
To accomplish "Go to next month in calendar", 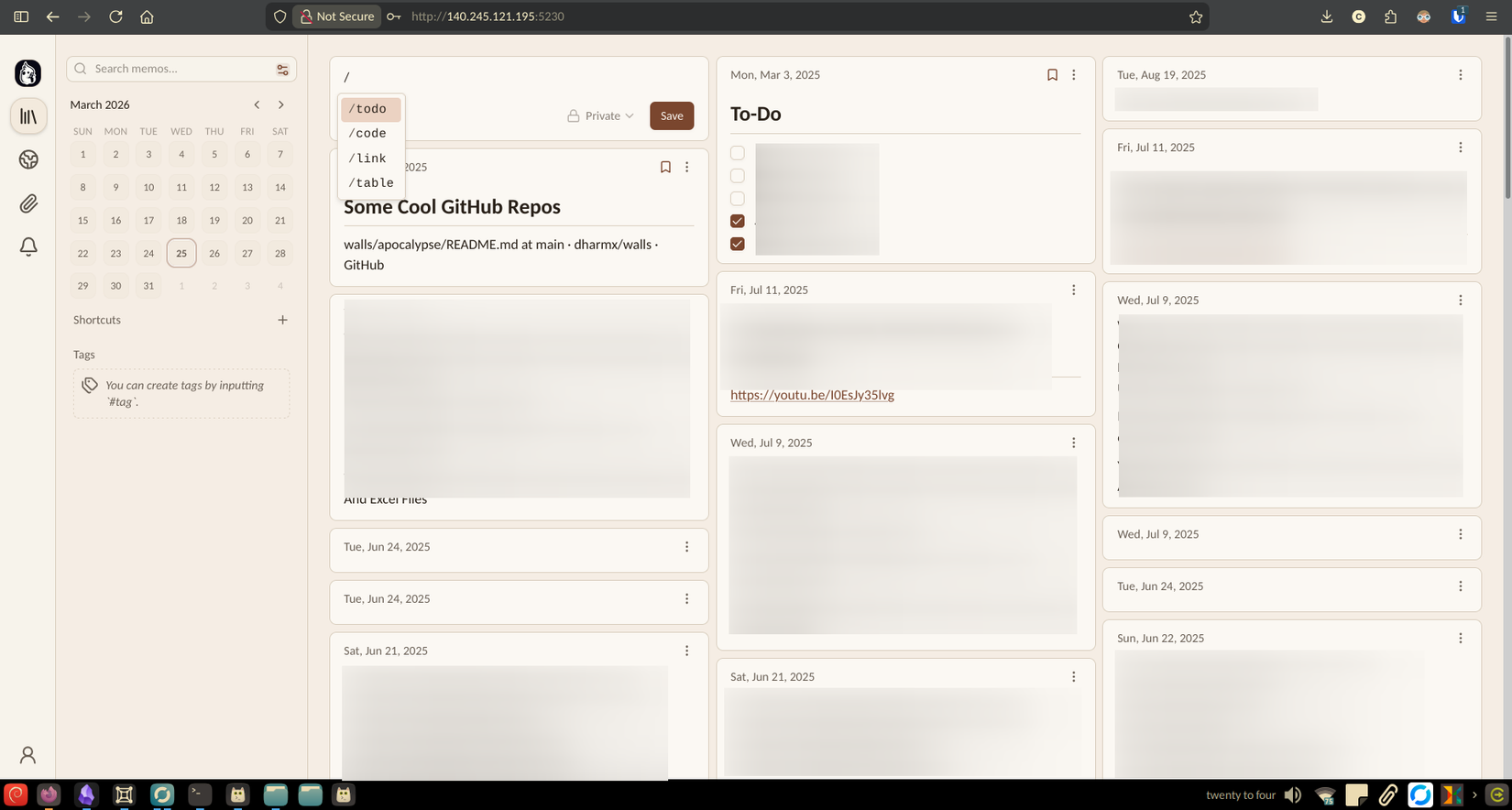I will tap(280, 104).
